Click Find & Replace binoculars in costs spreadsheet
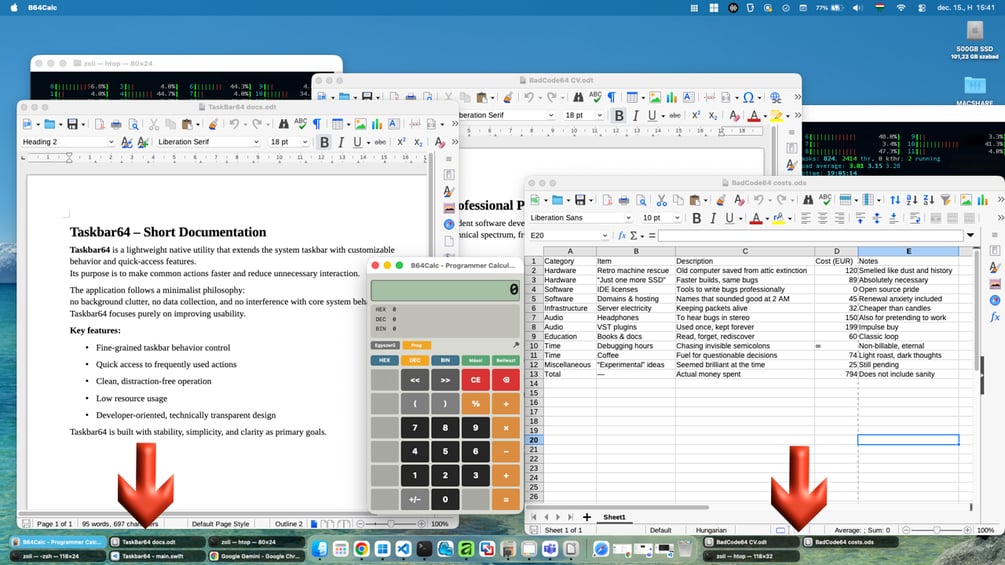This screenshot has height=565, width=1005. click(x=808, y=200)
